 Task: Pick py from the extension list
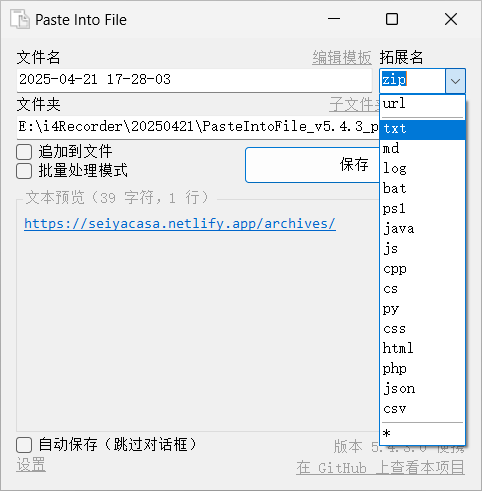pos(422,309)
